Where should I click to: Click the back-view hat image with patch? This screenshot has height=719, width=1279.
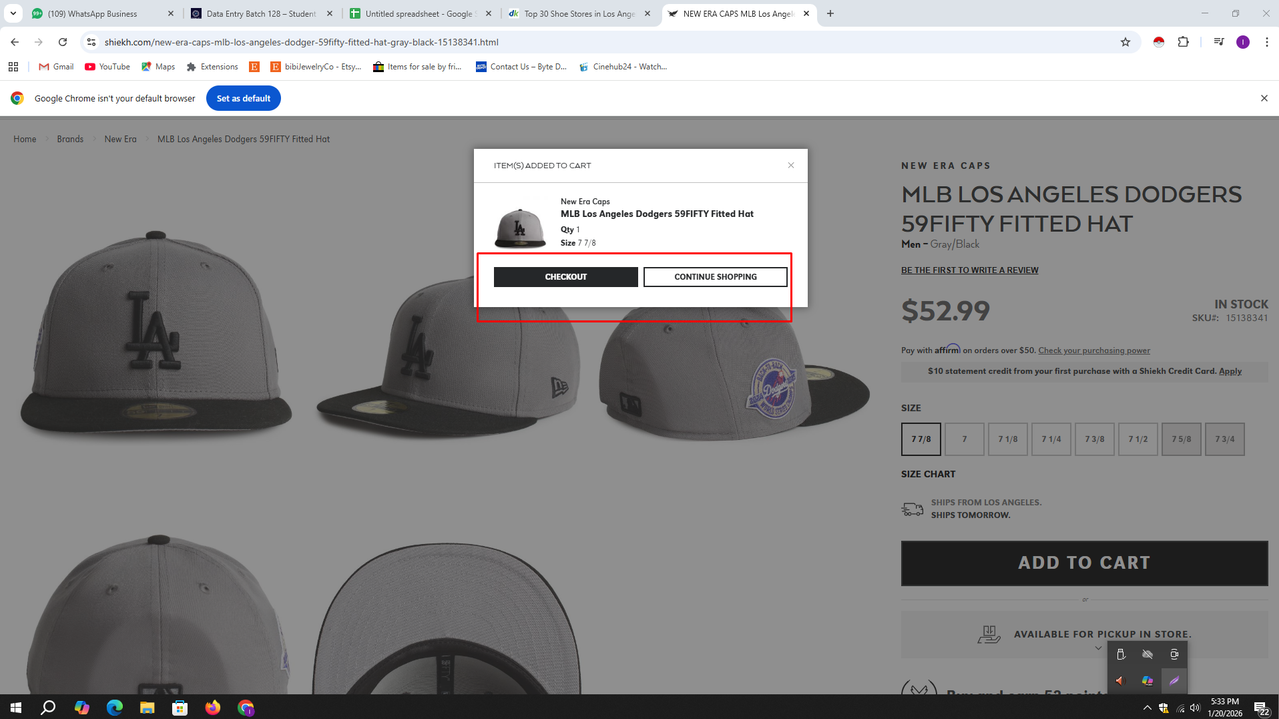pyautogui.click(x=733, y=370)
